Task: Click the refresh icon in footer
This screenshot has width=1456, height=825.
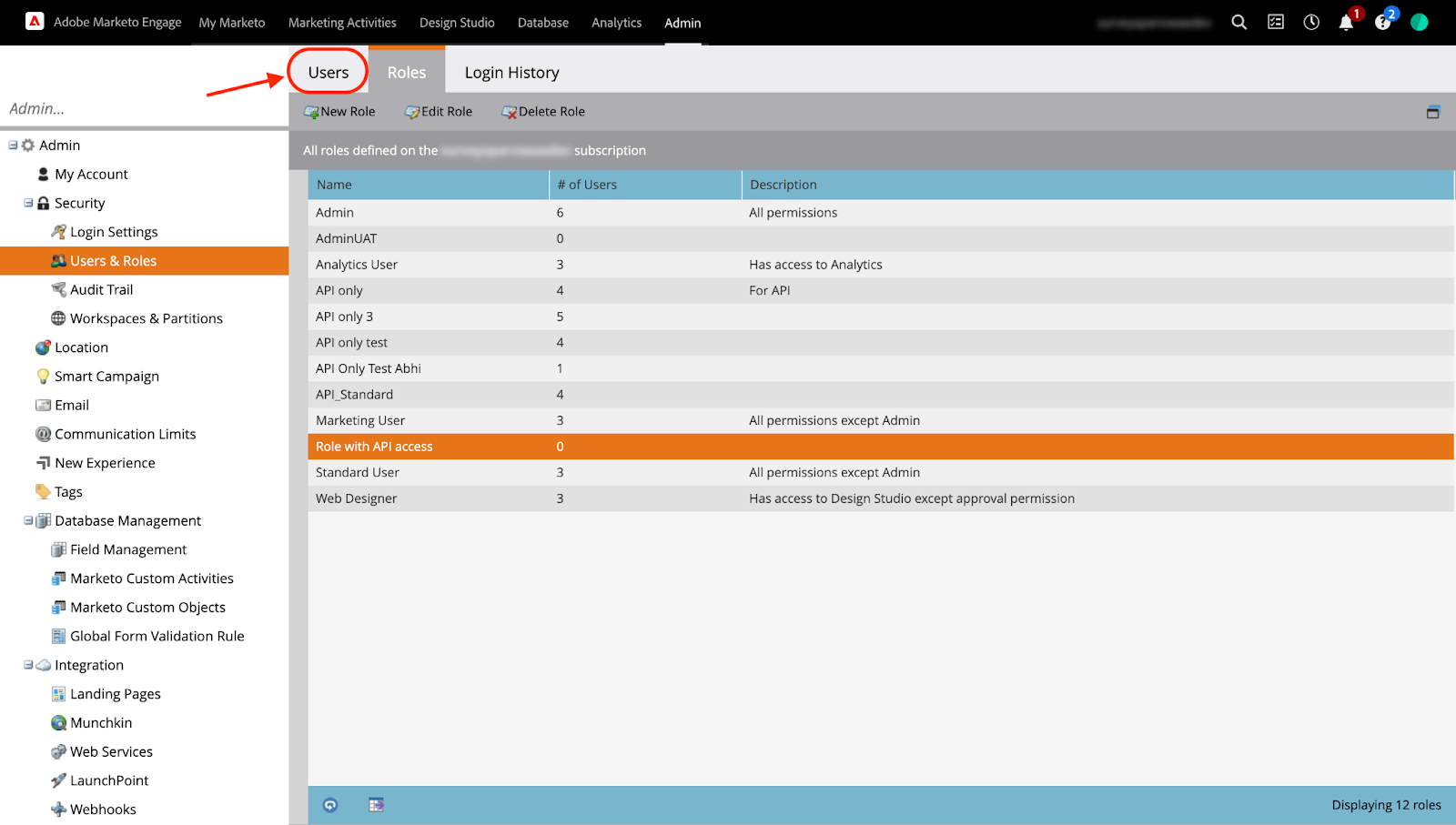Action: tap(330, 805)
